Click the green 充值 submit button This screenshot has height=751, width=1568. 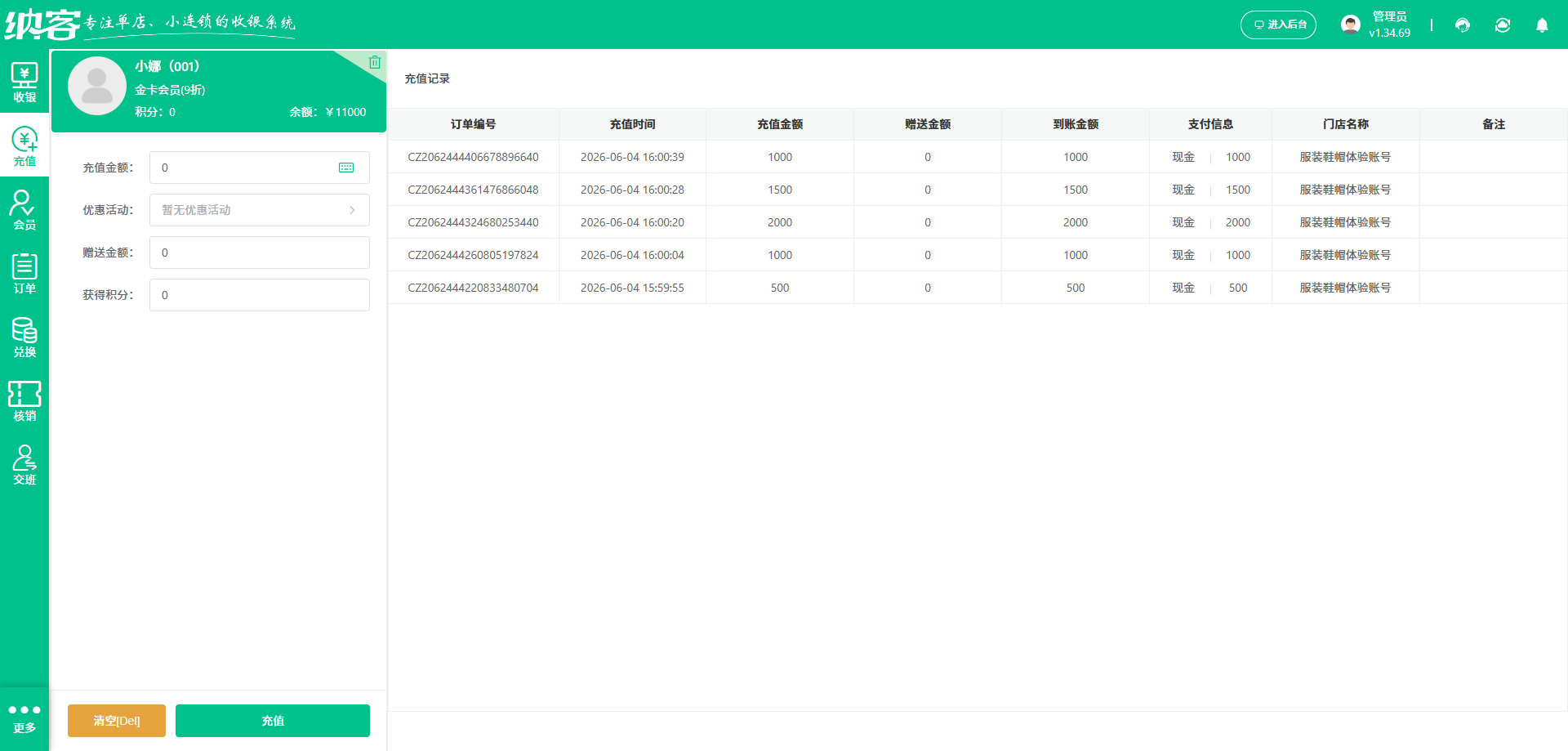(x=273, y=721)
